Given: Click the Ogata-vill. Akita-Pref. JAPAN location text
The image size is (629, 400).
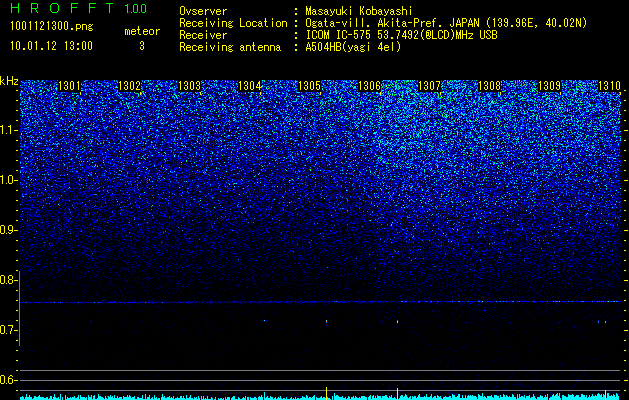Looking at the screenshot, I should pos(446,23).
